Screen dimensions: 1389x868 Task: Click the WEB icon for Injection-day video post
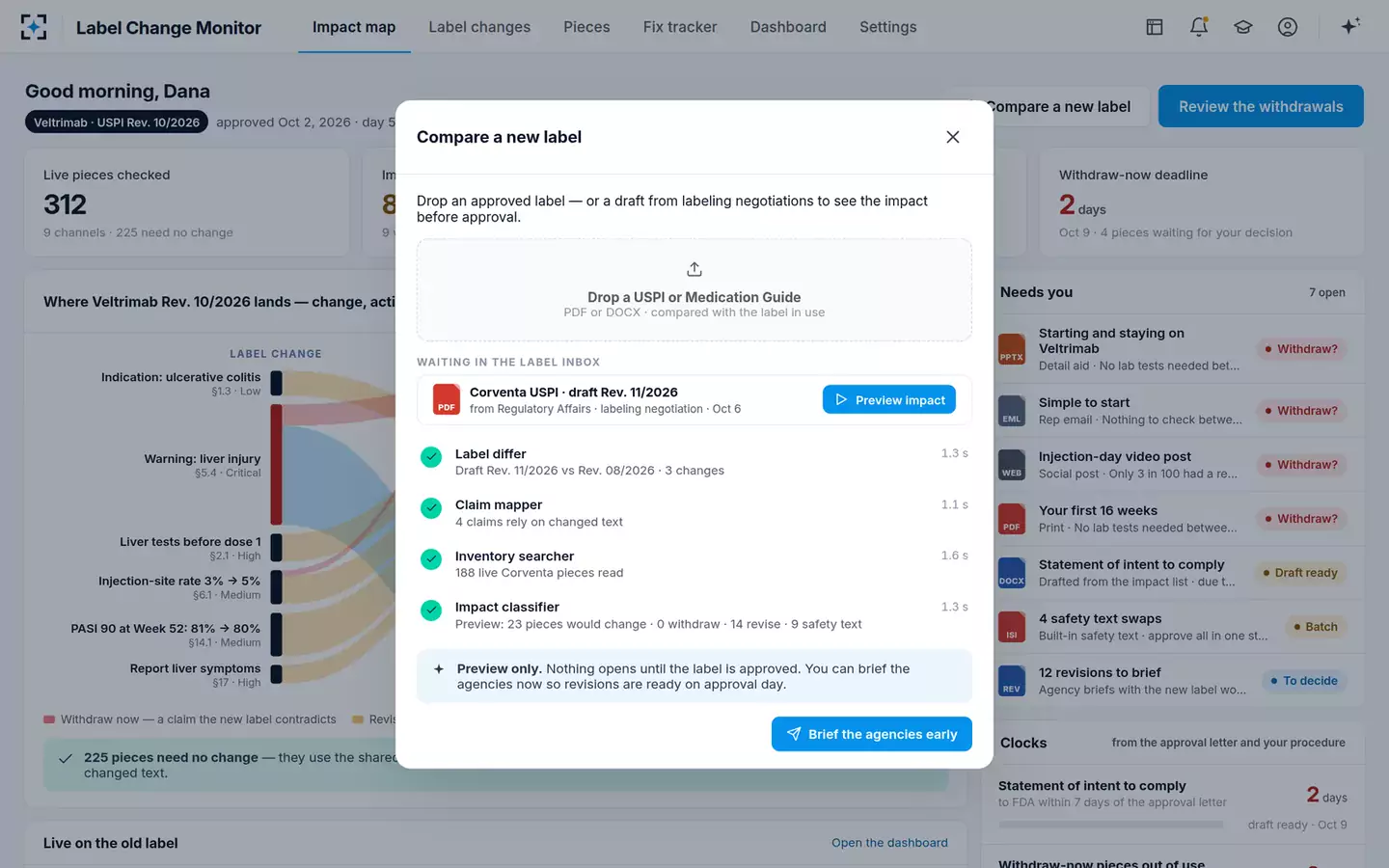[x=1012, y=465]
